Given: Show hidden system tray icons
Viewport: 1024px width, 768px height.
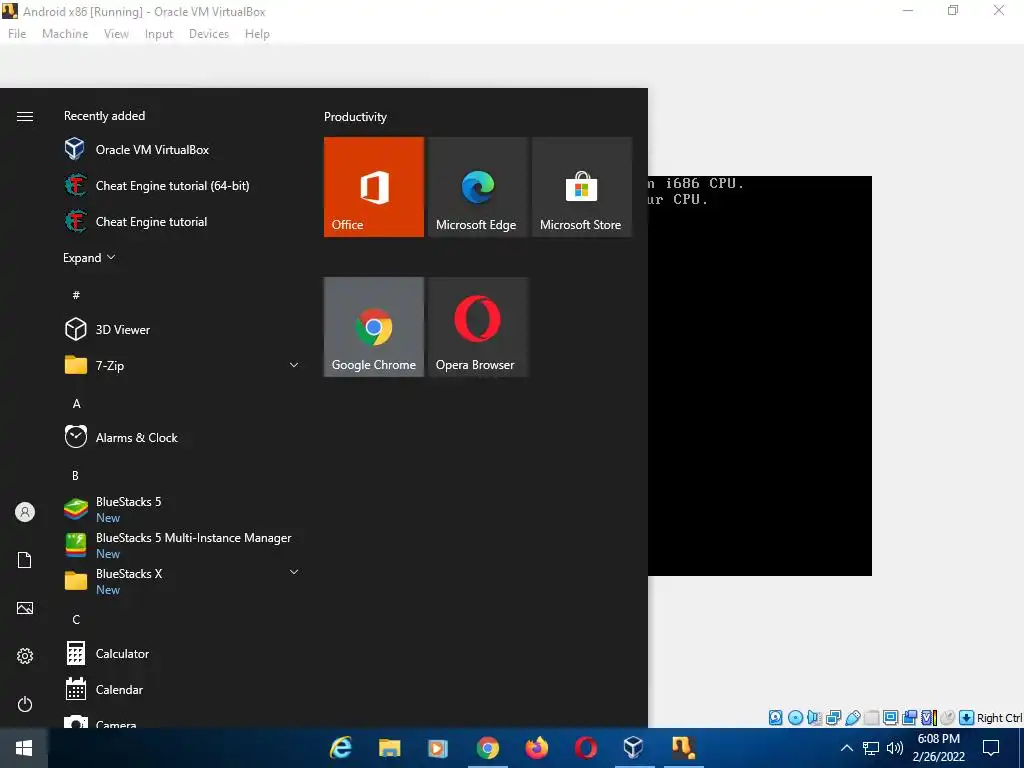Looking at the screenshot, I should click(x=846, y=748).
